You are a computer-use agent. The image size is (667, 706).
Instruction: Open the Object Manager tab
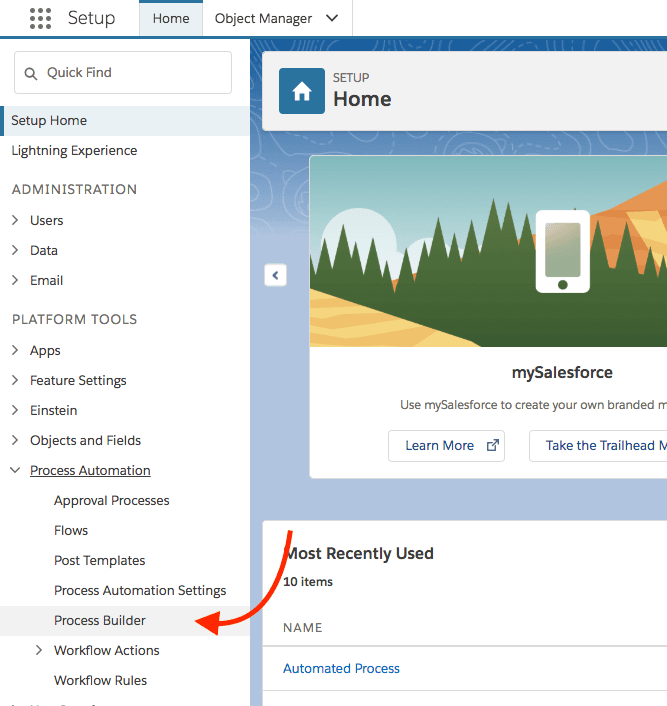click(x=263, y=18)
